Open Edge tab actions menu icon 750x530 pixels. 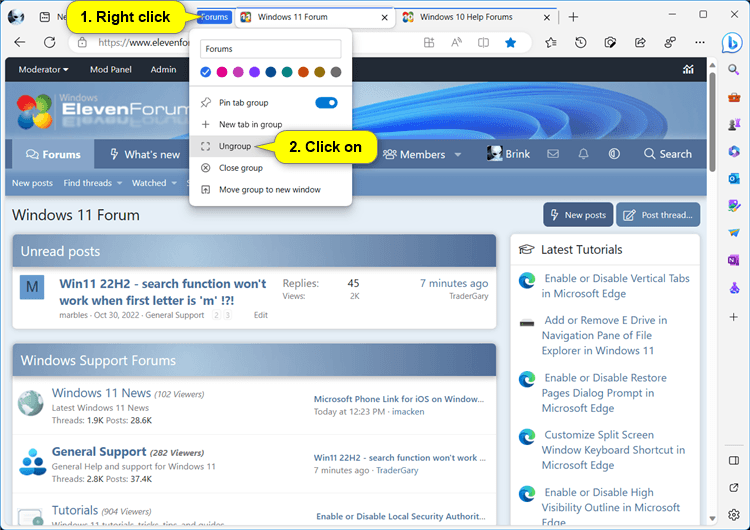coord(44,17)
